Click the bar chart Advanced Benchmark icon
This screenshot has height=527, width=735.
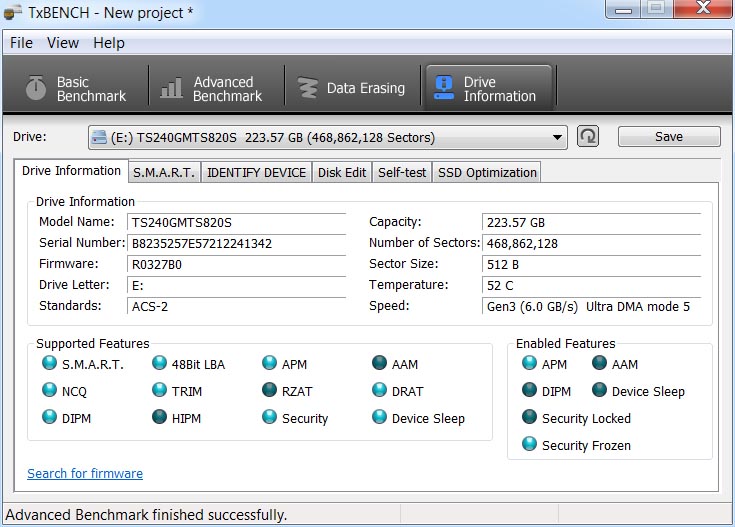tap(171, 88)
